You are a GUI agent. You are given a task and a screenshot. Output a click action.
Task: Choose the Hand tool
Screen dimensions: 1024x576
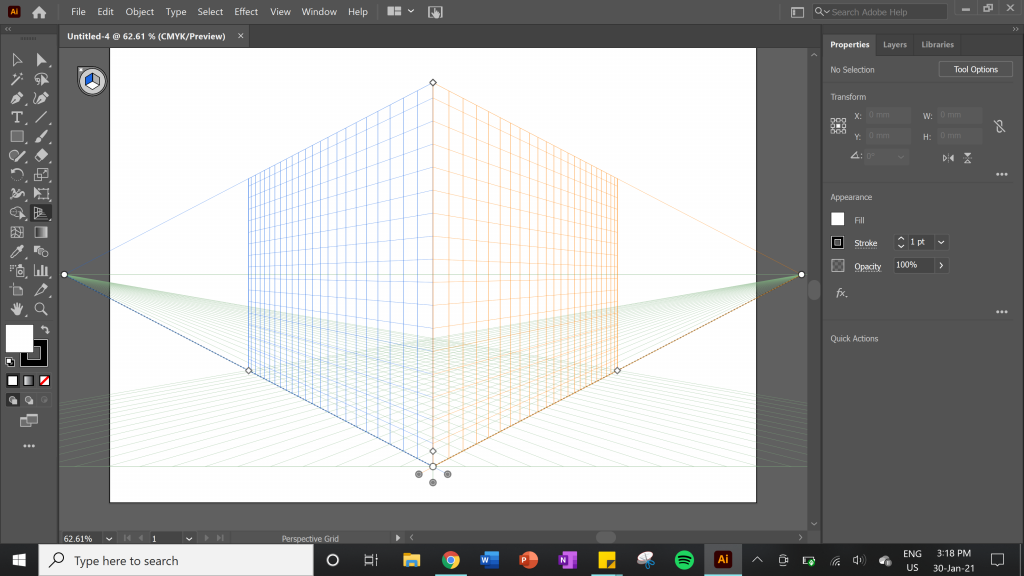[17, 309]
